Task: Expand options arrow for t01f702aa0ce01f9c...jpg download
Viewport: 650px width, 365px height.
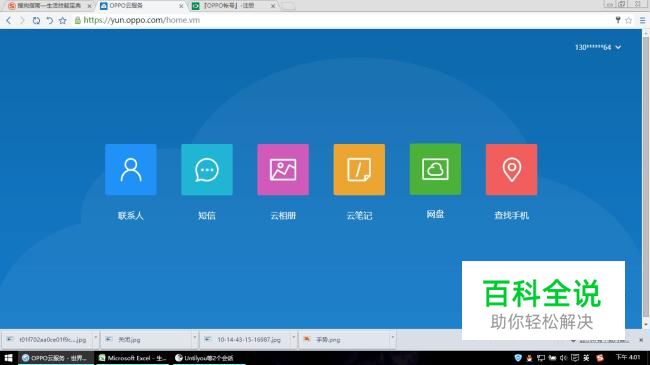Action: click(x=96, y=338)
